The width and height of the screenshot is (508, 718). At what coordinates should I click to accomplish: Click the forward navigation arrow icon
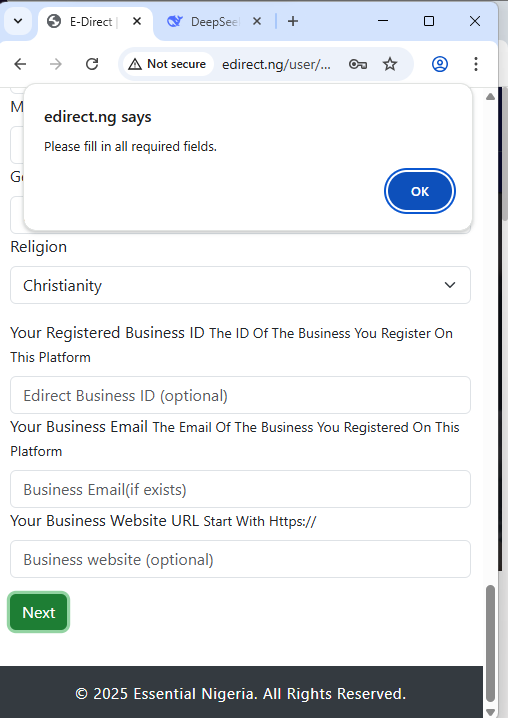[x=56, y=64]
